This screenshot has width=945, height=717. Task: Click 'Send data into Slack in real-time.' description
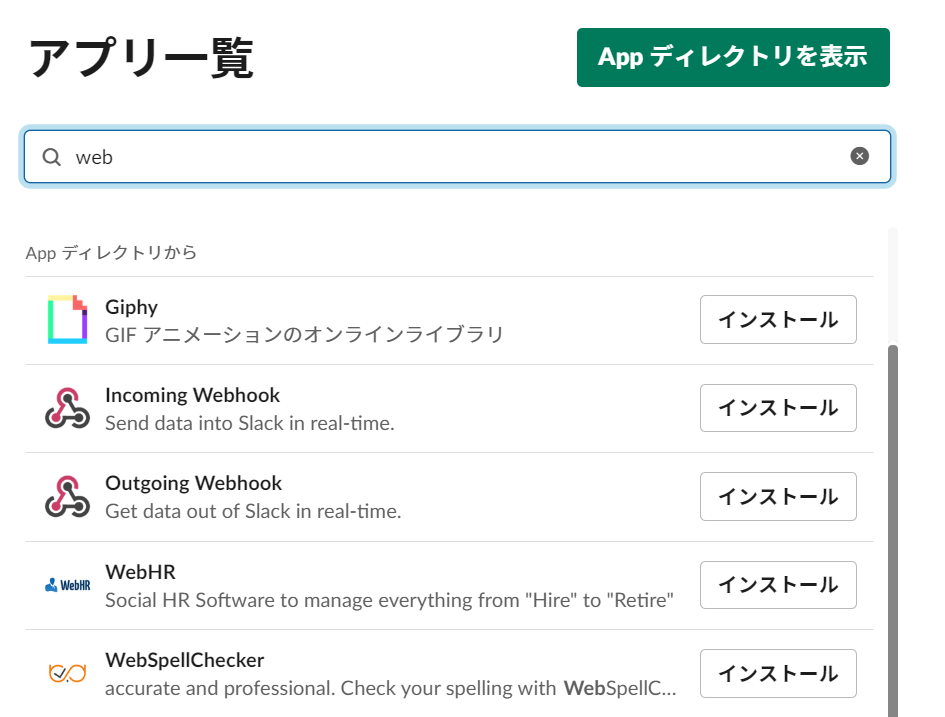pyautogui.click(x=250, y=424)
